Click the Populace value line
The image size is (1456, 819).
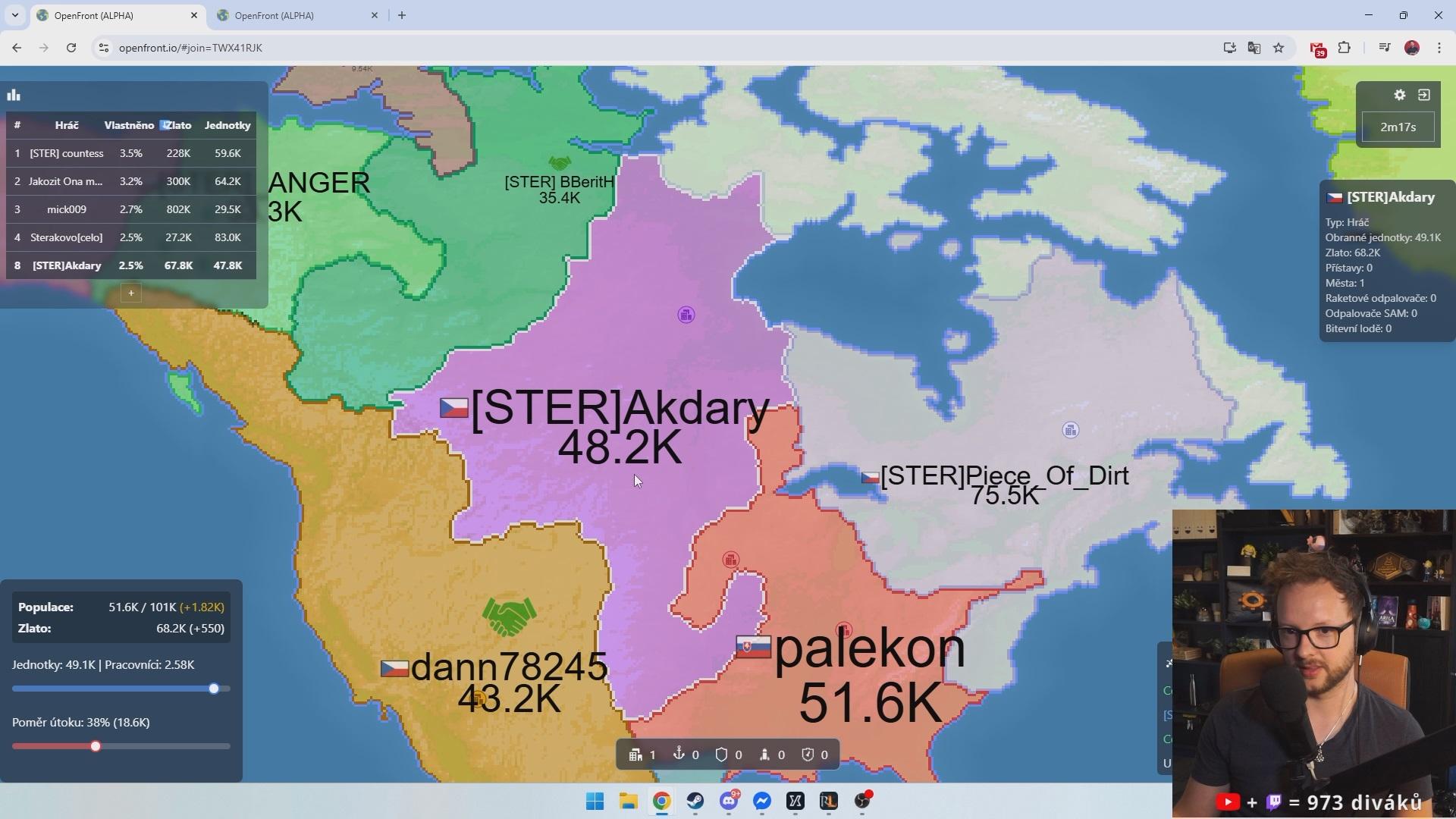[121, 607]
